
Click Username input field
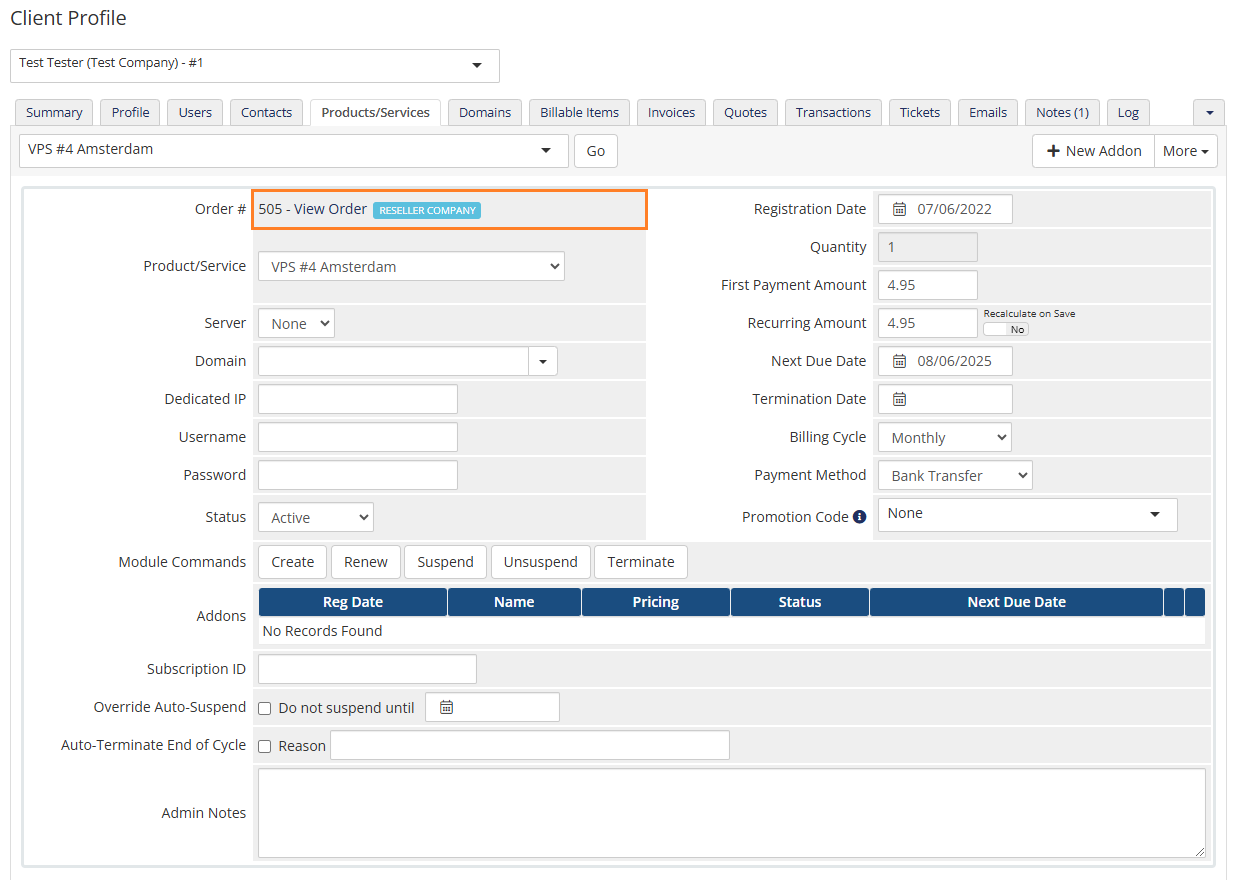[x=358, y=437]
